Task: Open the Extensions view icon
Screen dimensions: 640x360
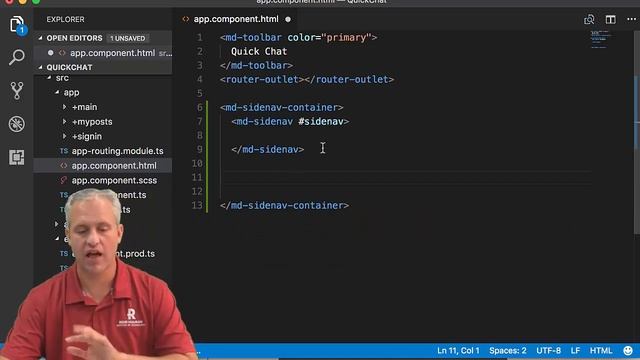Action: tap(17, 157)
